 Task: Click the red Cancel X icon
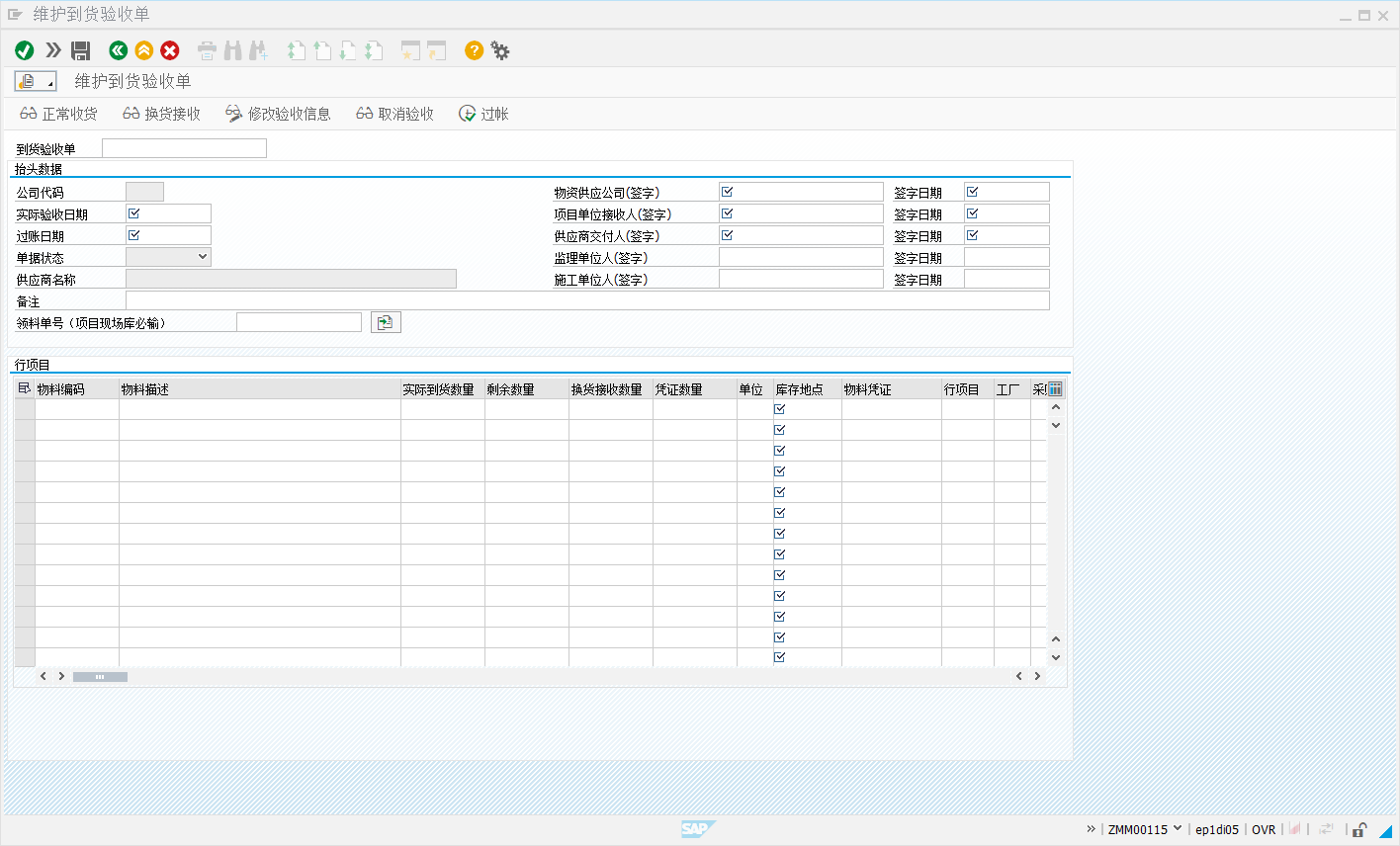pyautogui.click(x=170, y=50)
